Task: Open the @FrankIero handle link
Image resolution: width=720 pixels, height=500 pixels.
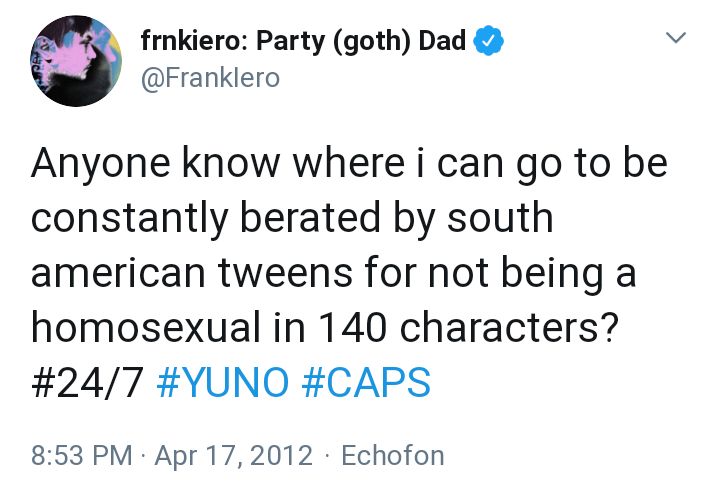Action: [210, 78]
